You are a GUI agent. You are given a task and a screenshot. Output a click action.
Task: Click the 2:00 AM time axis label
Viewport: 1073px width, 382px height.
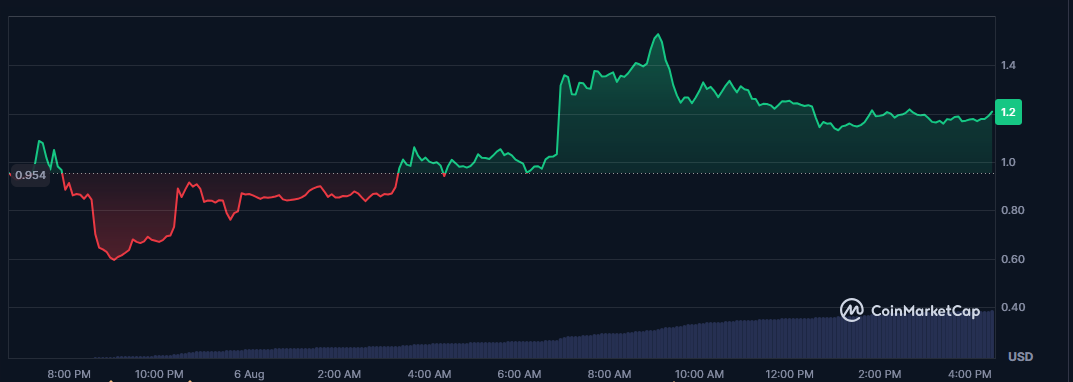point(339,374)
